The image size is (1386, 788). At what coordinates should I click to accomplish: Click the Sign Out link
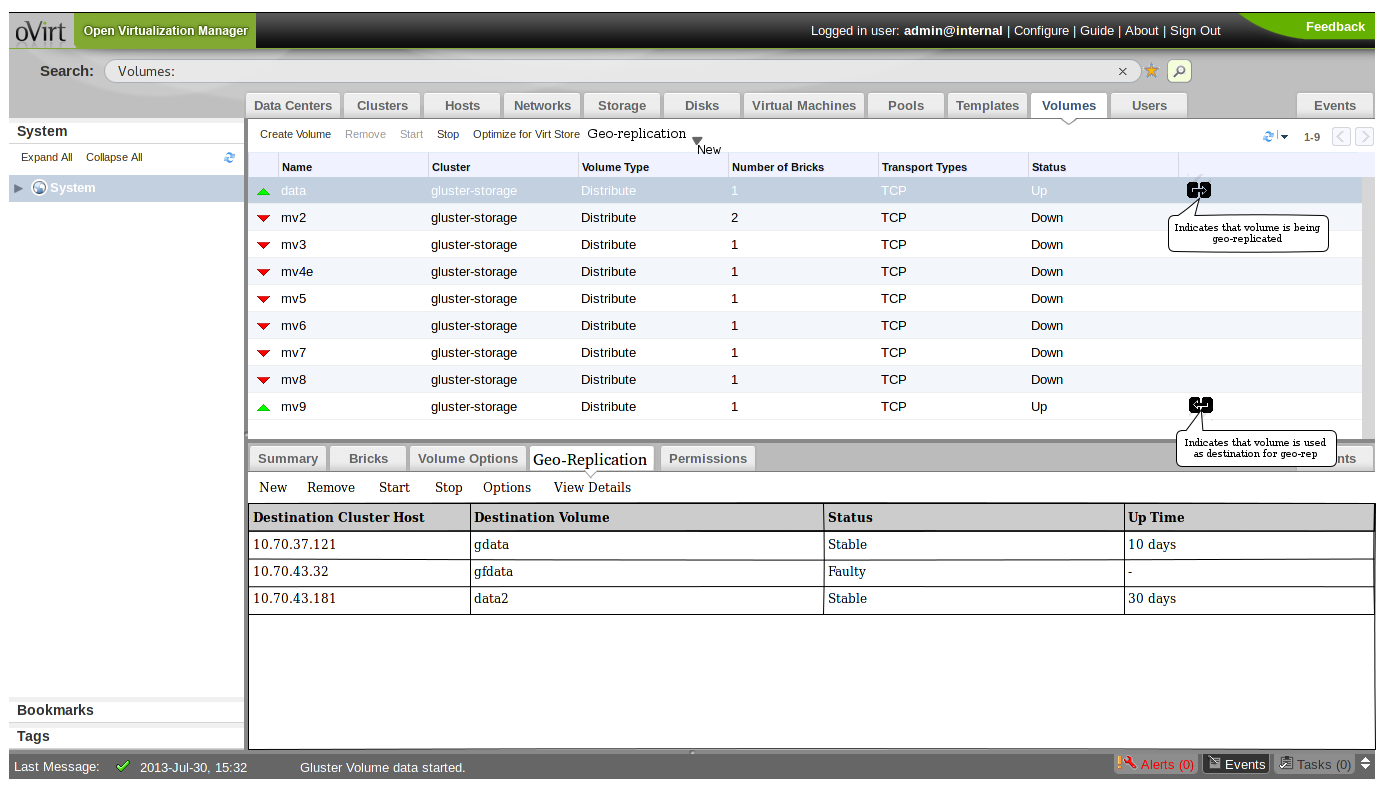tap(1195, 30)
